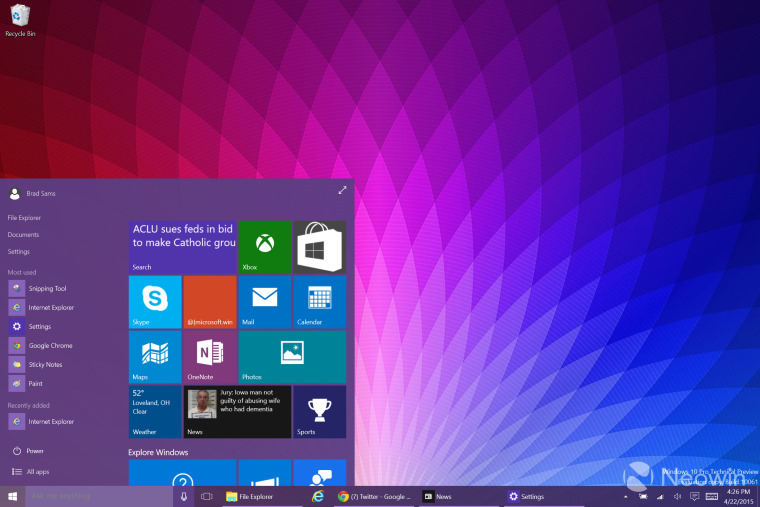Viewport: 760px width, 507px height.
Task: Open the Store shopping bag tile
Action: point(319,247)
